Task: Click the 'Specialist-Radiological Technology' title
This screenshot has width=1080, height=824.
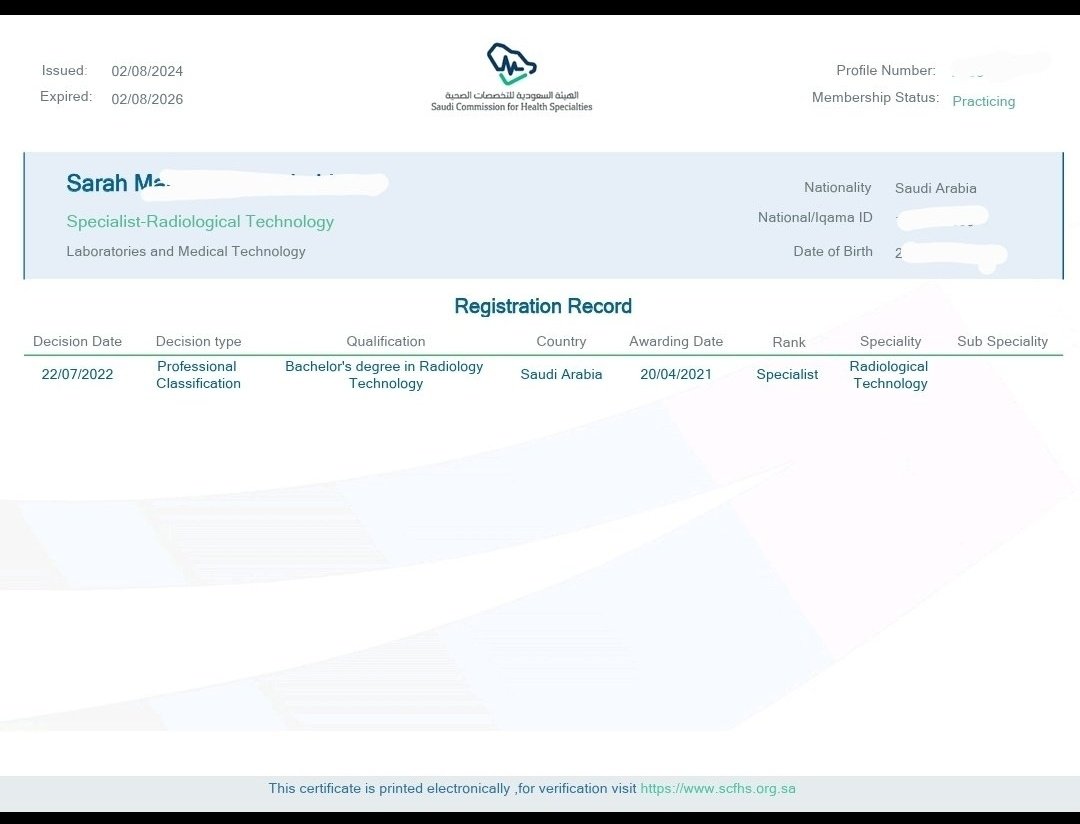Action: (x=200, y=221)
